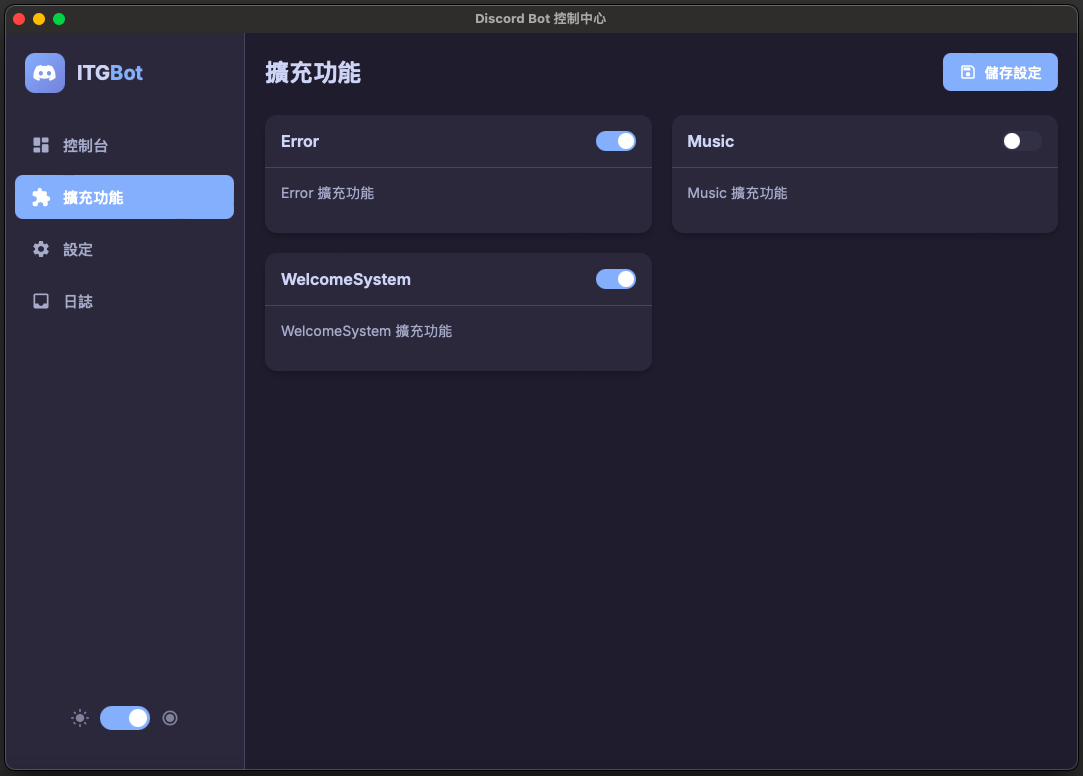Click the ITGBot Discord logo icon
Viewport: 1083px width, 776px height.
click(44, 73)
